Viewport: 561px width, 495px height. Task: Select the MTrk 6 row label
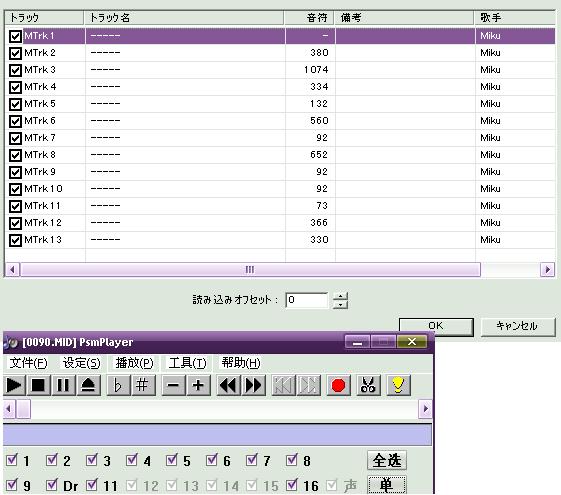[40, 121]
